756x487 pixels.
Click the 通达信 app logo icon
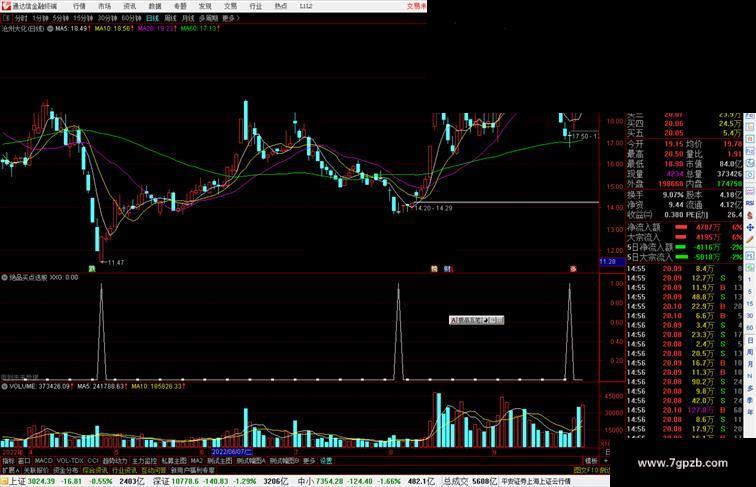(x=6, y=6)
